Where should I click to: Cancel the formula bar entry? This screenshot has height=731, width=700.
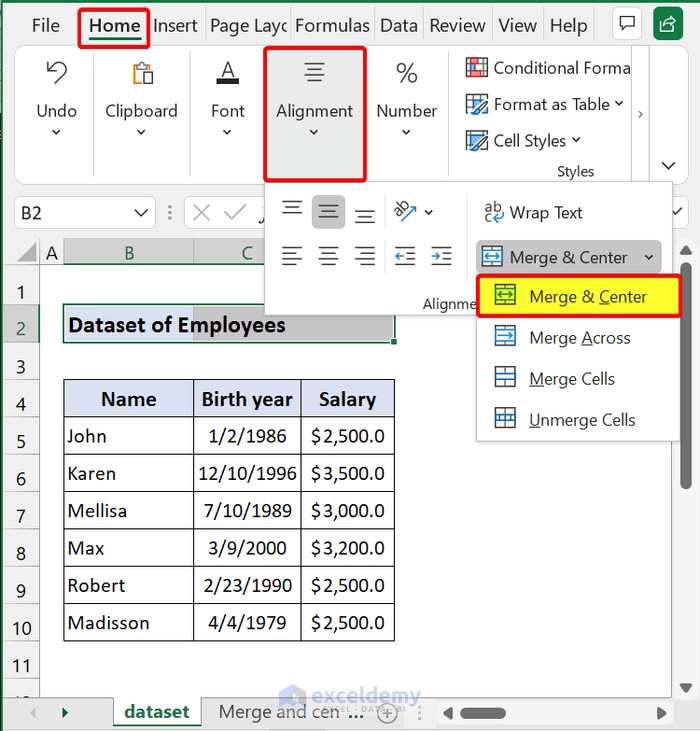201,213
